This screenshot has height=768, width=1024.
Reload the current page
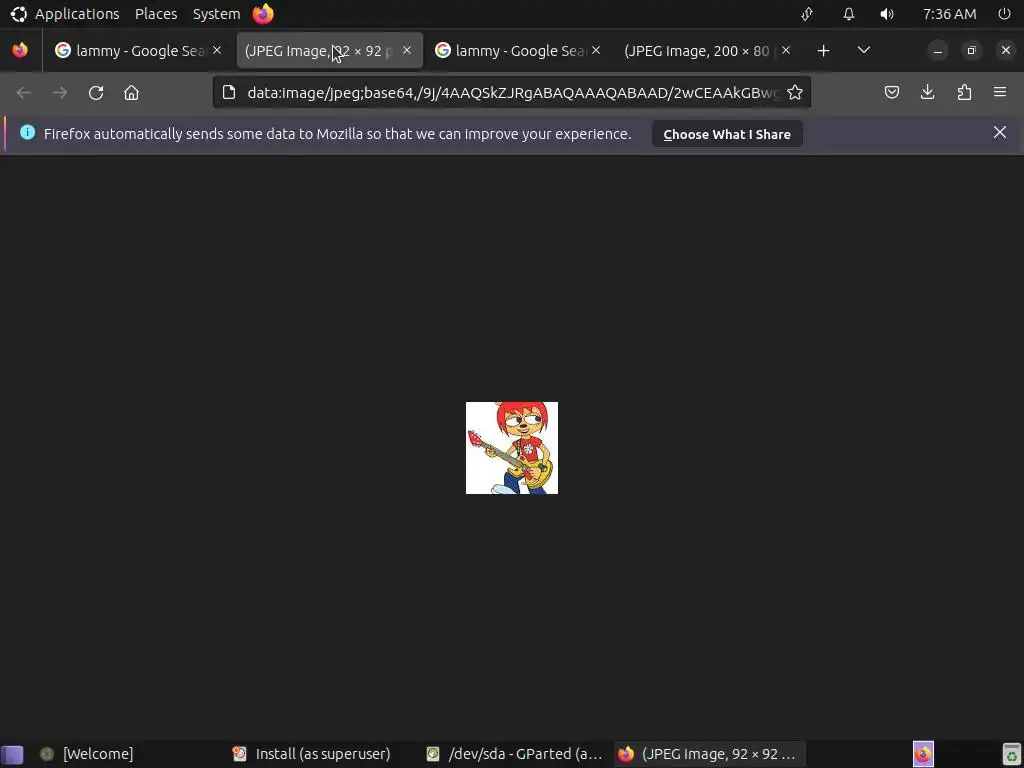click(x=96, y=93)
